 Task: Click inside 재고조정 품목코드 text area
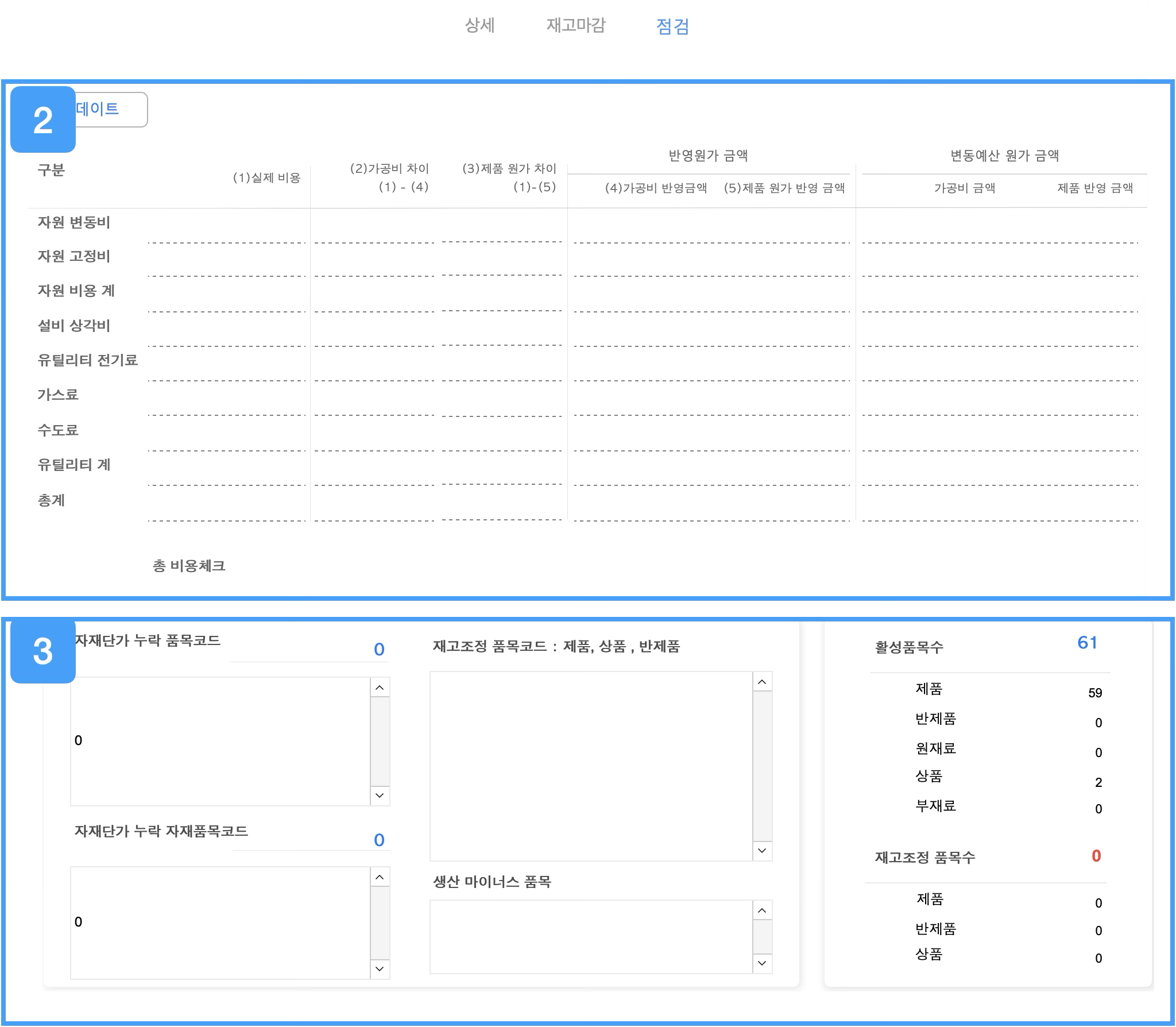591,766
